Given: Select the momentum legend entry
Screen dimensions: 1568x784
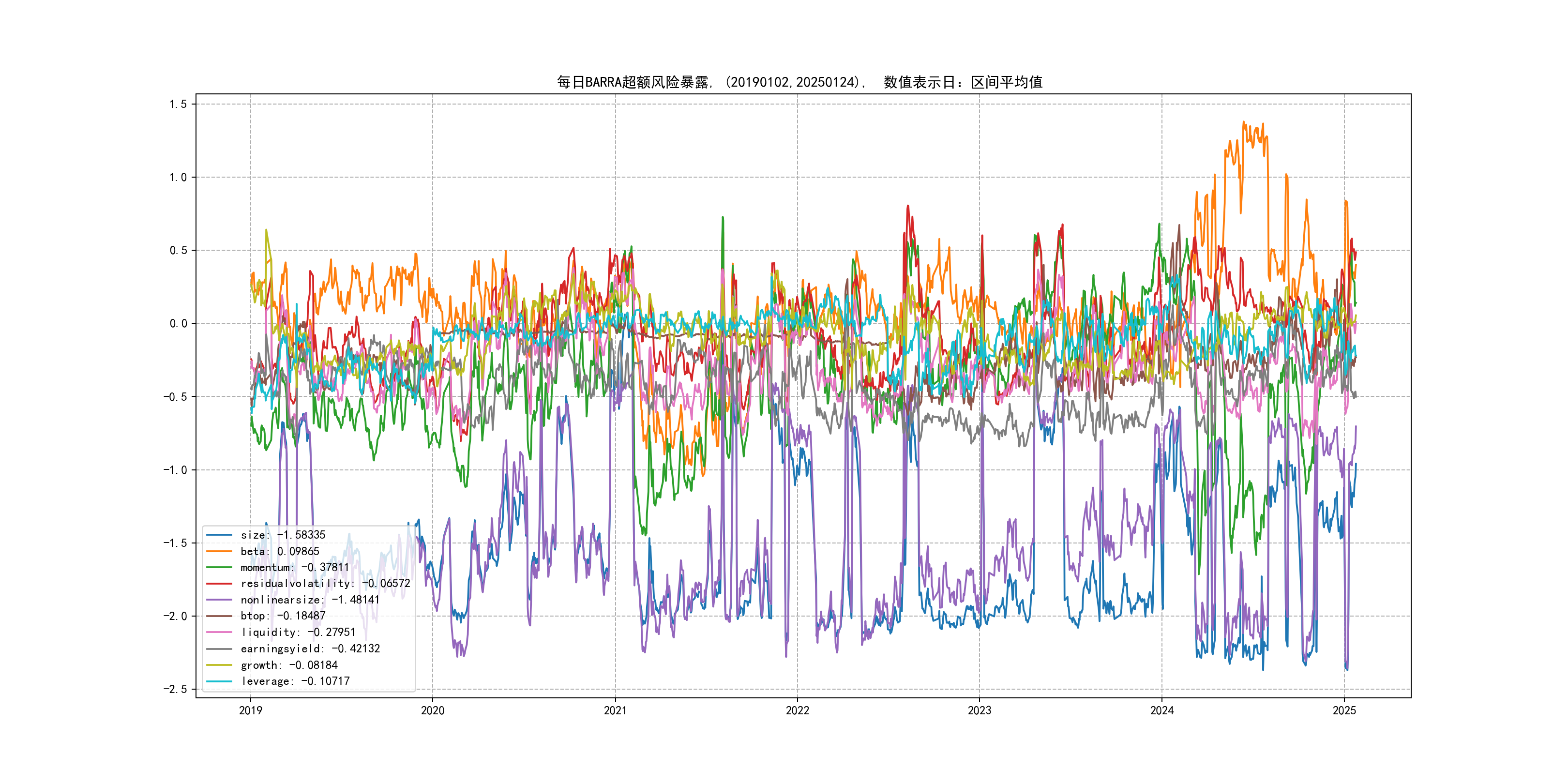Looking at the screenshot, I should pyautogui.click(x=295, y=567).
